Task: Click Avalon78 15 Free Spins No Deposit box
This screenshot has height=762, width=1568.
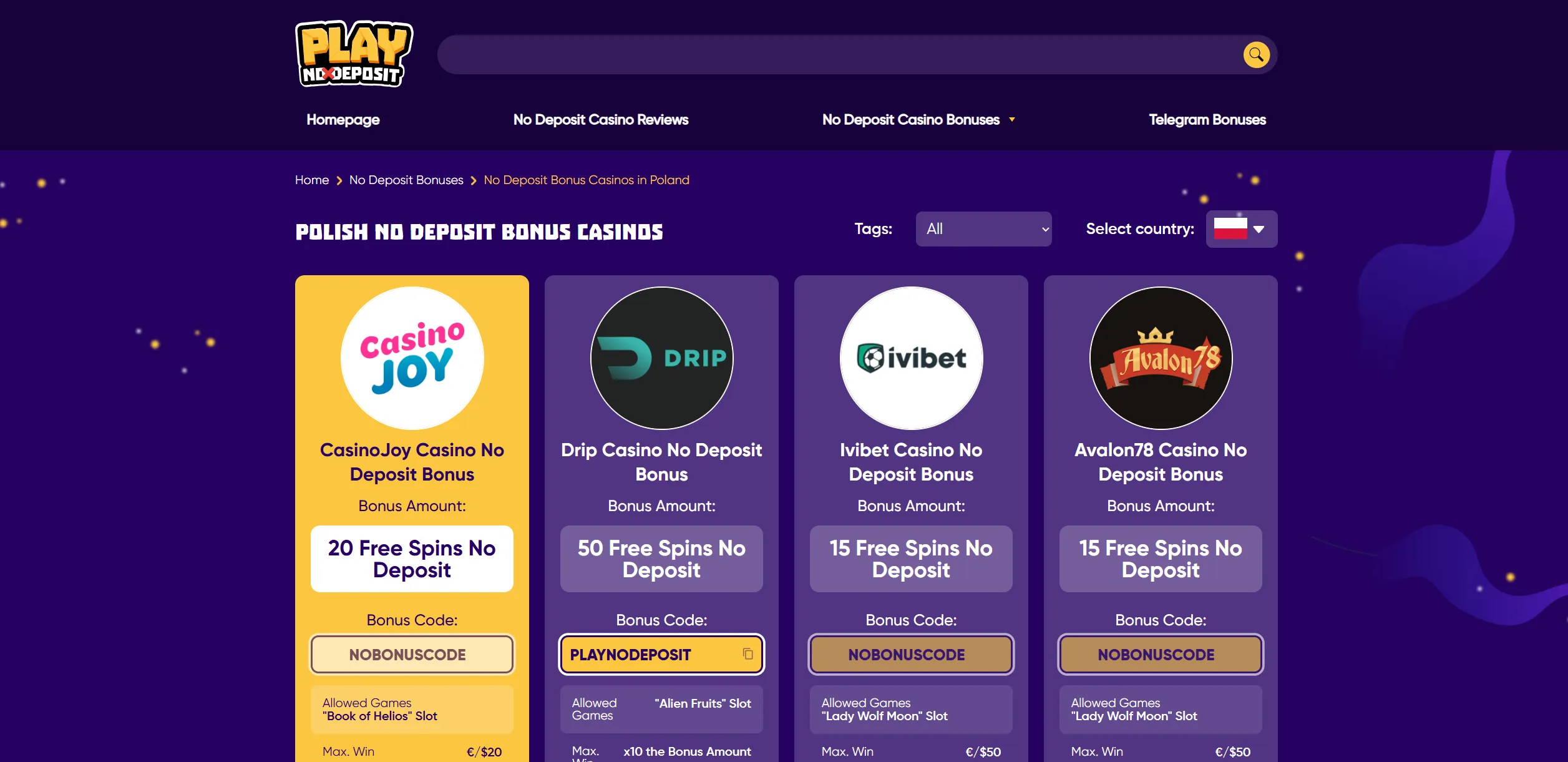Action: pos(1161,559)
